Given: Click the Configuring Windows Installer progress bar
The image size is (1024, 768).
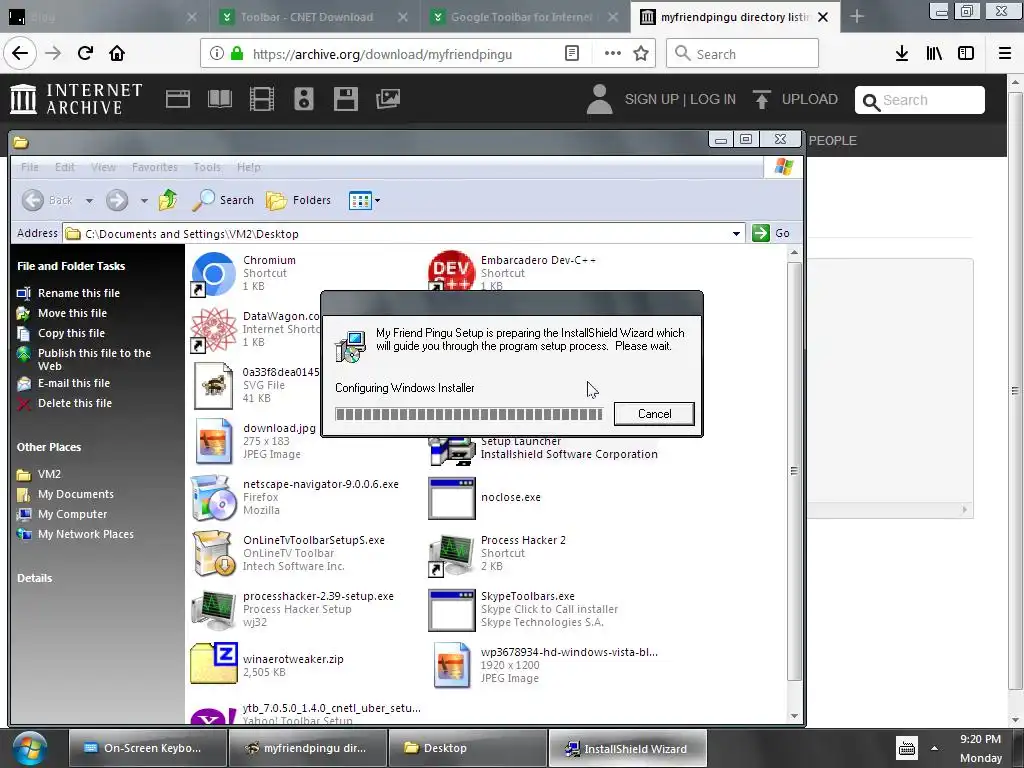Looking at the screenshot, I should (468, 414).
